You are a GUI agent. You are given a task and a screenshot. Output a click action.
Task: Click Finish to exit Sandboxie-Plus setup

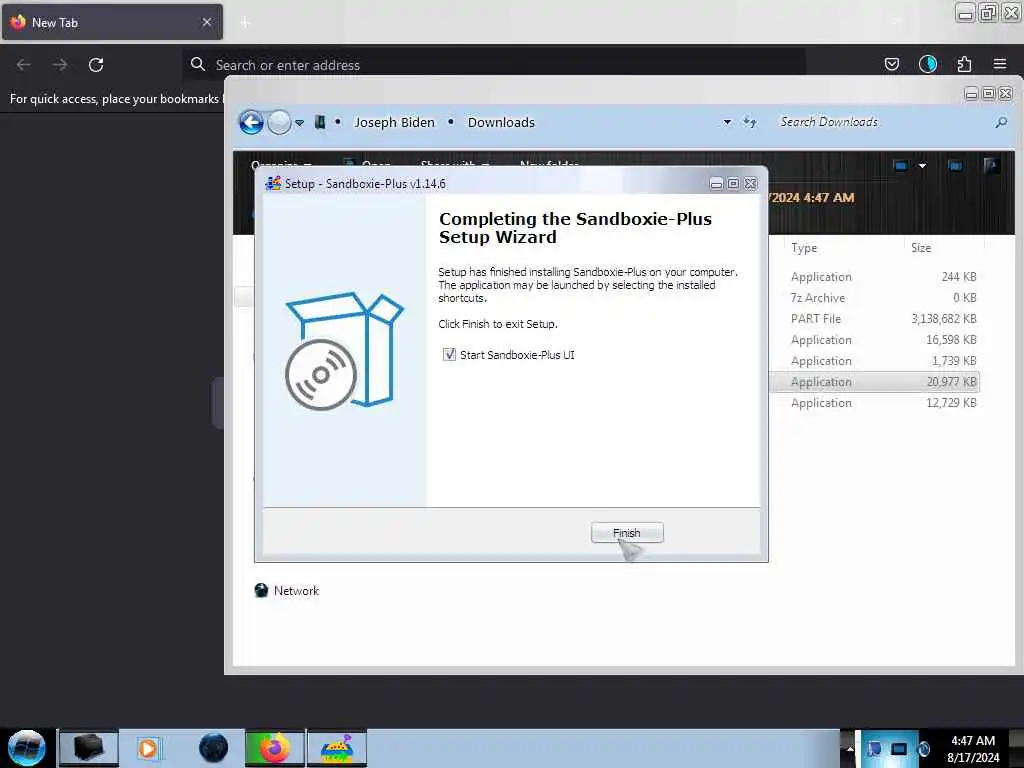coord(626,533)
